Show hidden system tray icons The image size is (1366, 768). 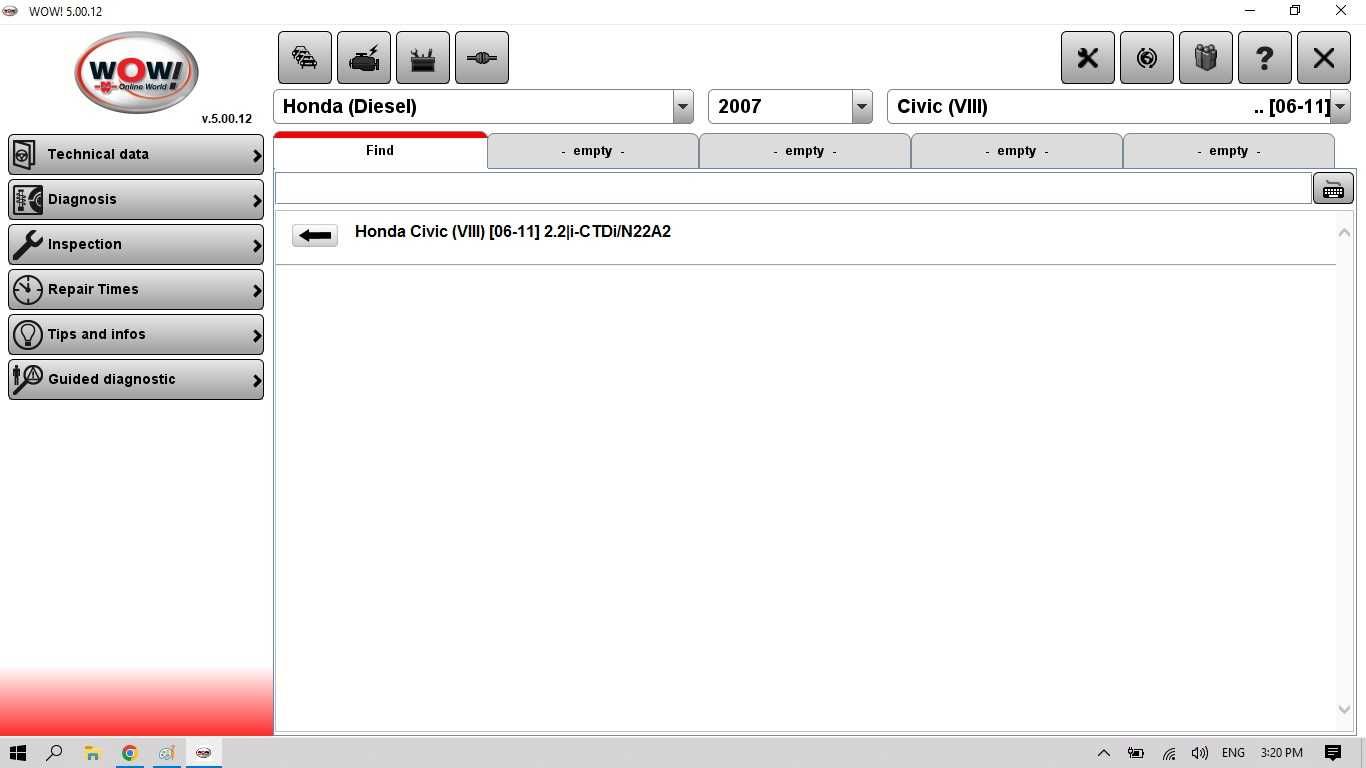click(x=1103, y=753)
